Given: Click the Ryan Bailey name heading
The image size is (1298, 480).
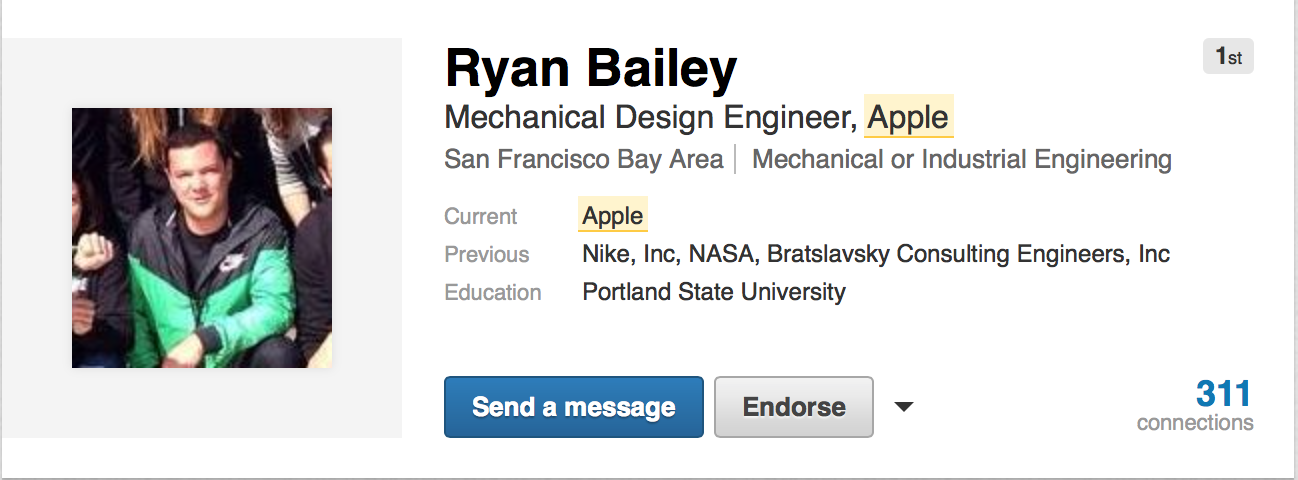Looking at the screenshot, I should point(590,68).
